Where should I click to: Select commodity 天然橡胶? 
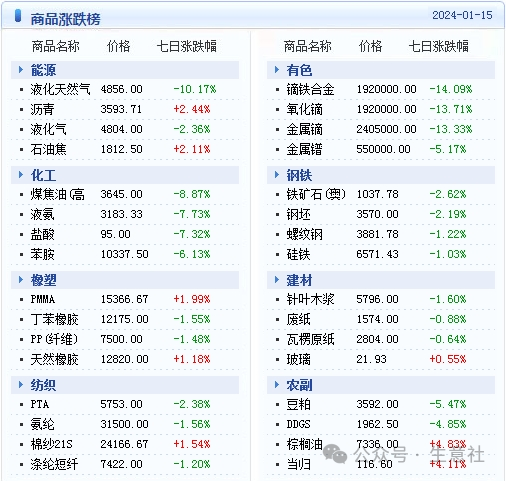pos(54,359)
